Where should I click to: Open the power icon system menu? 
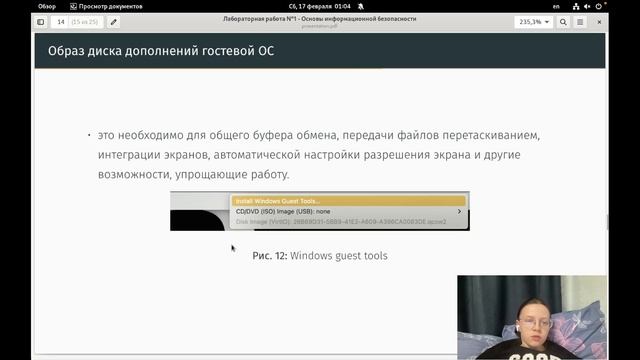(x=598, y=7)
